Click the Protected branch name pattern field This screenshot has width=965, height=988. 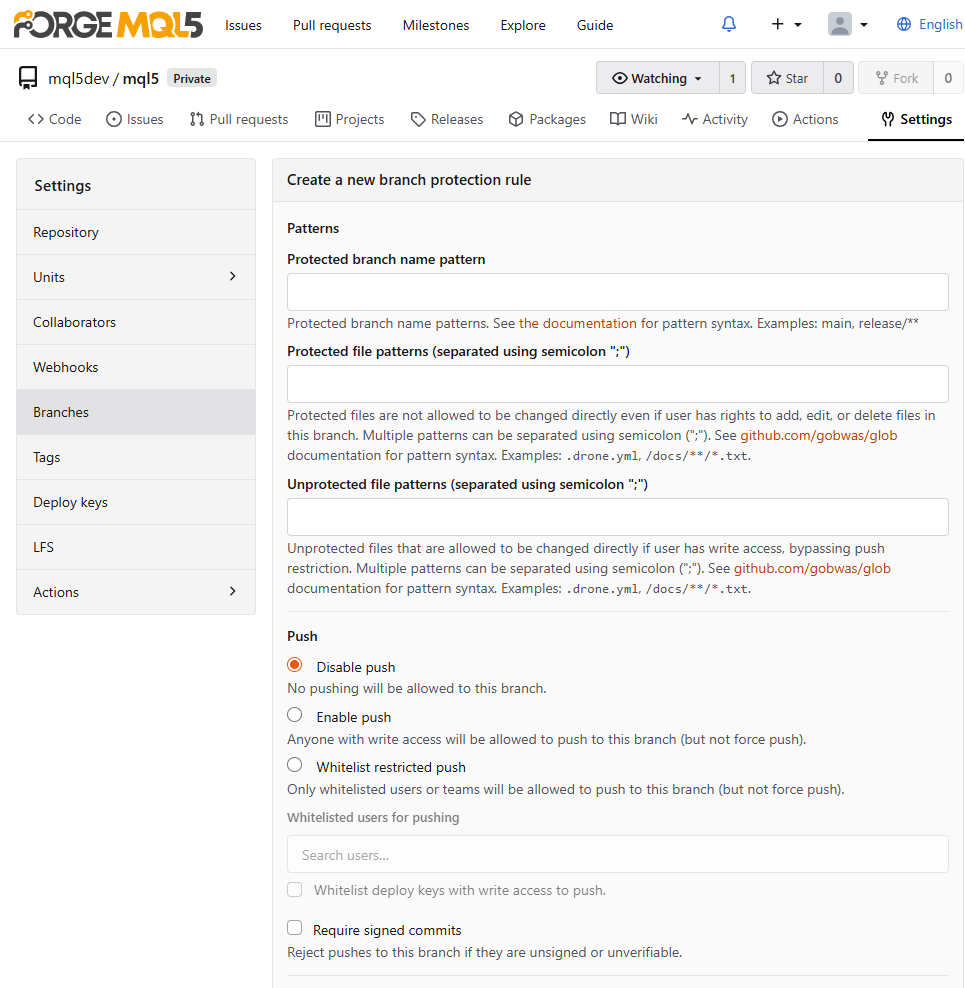(x=618, y=292)
